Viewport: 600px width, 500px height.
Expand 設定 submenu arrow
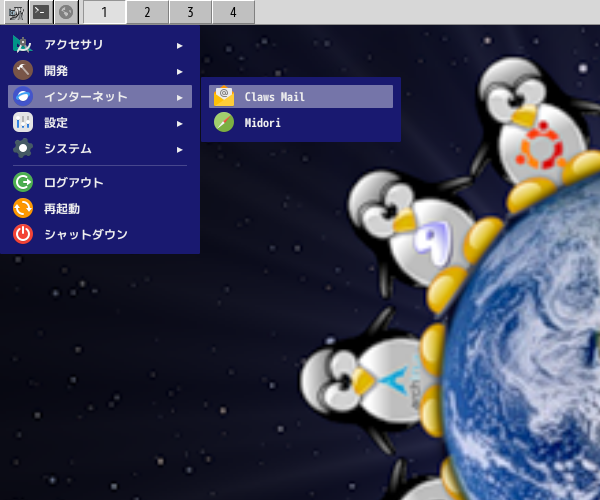click(x=179, y=124)
